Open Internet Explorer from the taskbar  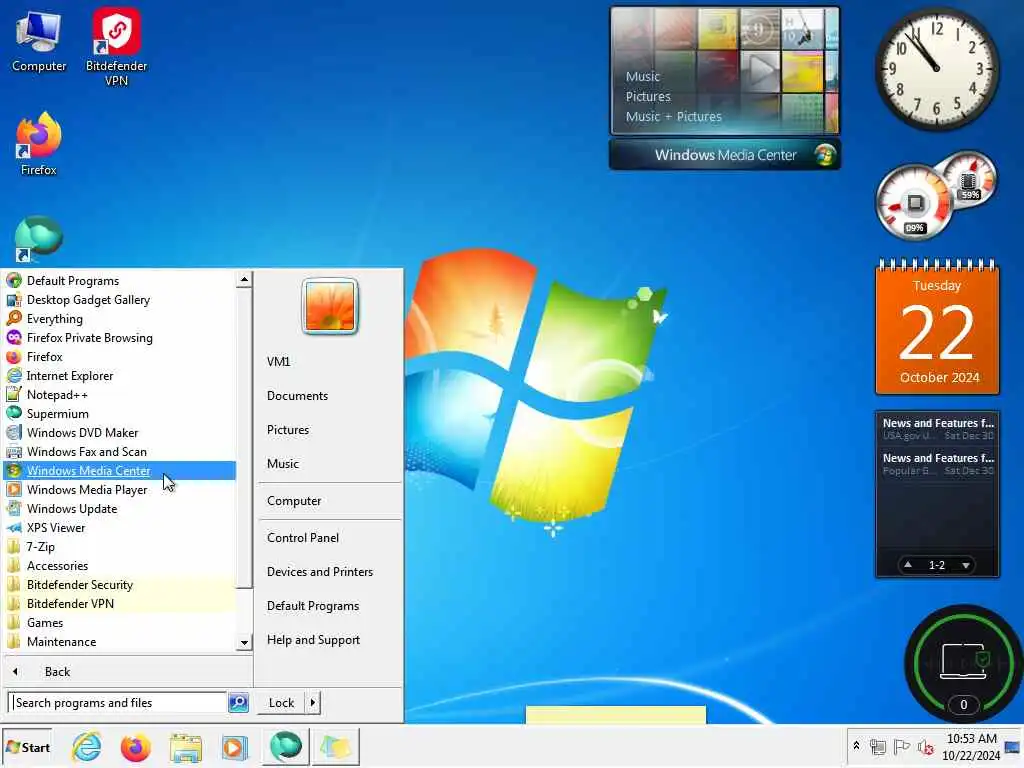[x=87, y=747]
